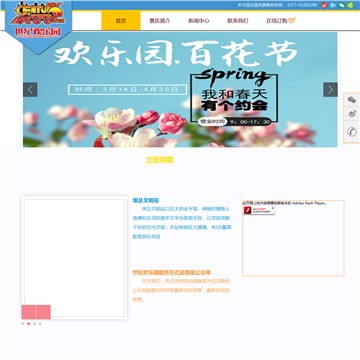This screenshot has width=360, height=360.
Task: Open the green WeChat icon in top bar
Action: point(341,5)
